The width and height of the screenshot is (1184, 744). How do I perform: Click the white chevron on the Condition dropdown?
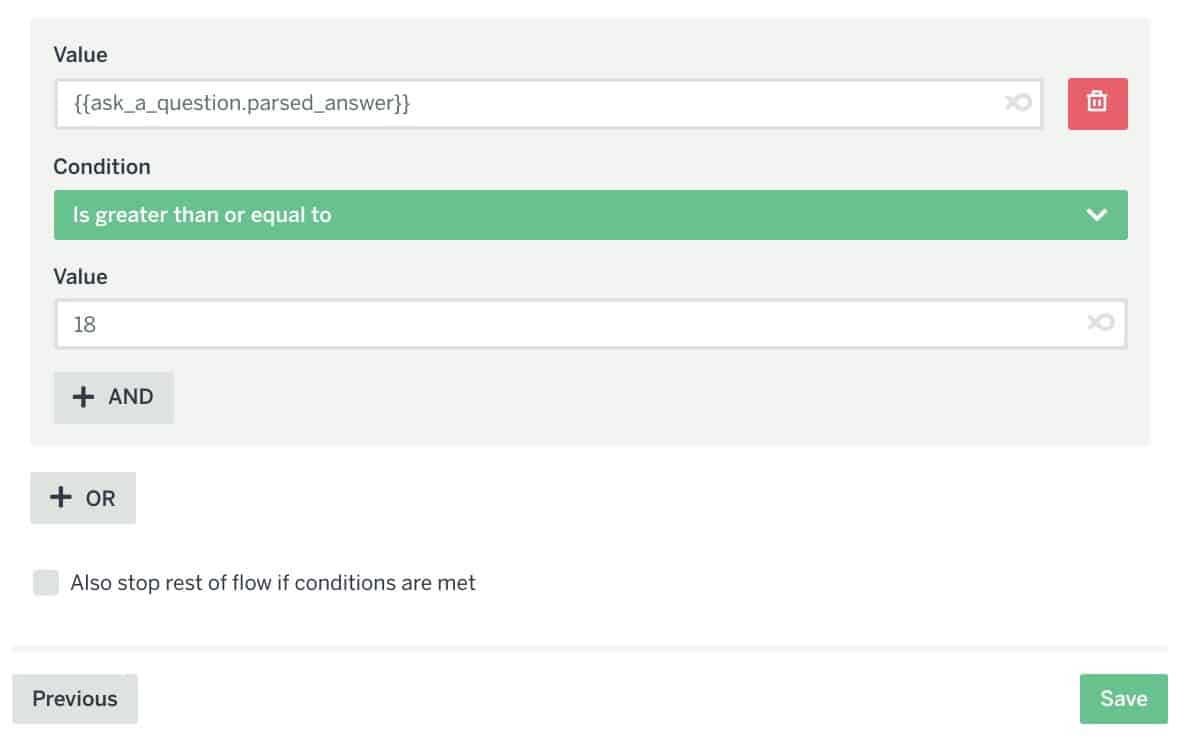point(1097,215)
